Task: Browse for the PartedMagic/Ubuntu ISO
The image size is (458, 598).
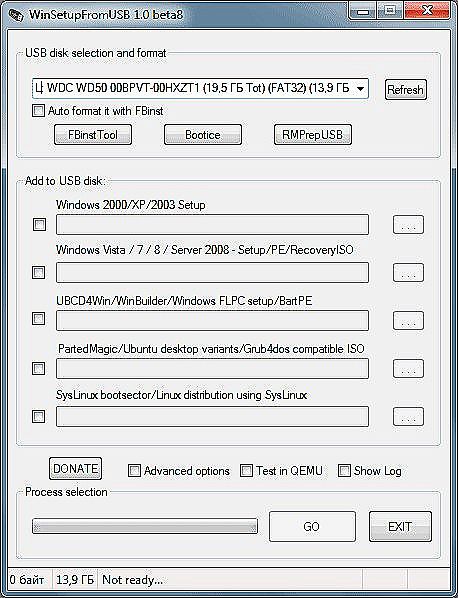Action: [408, 369]
